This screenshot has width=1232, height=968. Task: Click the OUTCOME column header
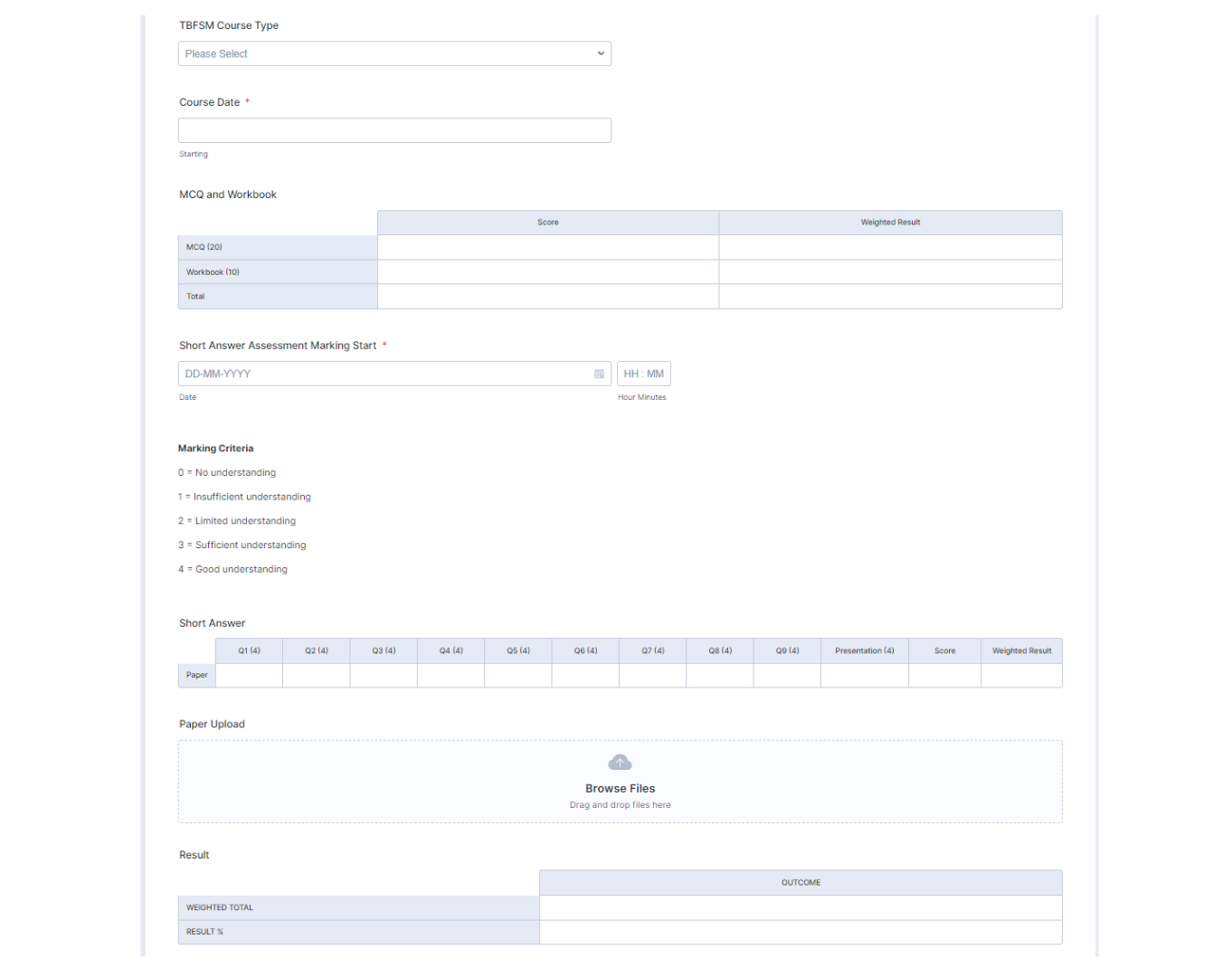coord(801,883)
